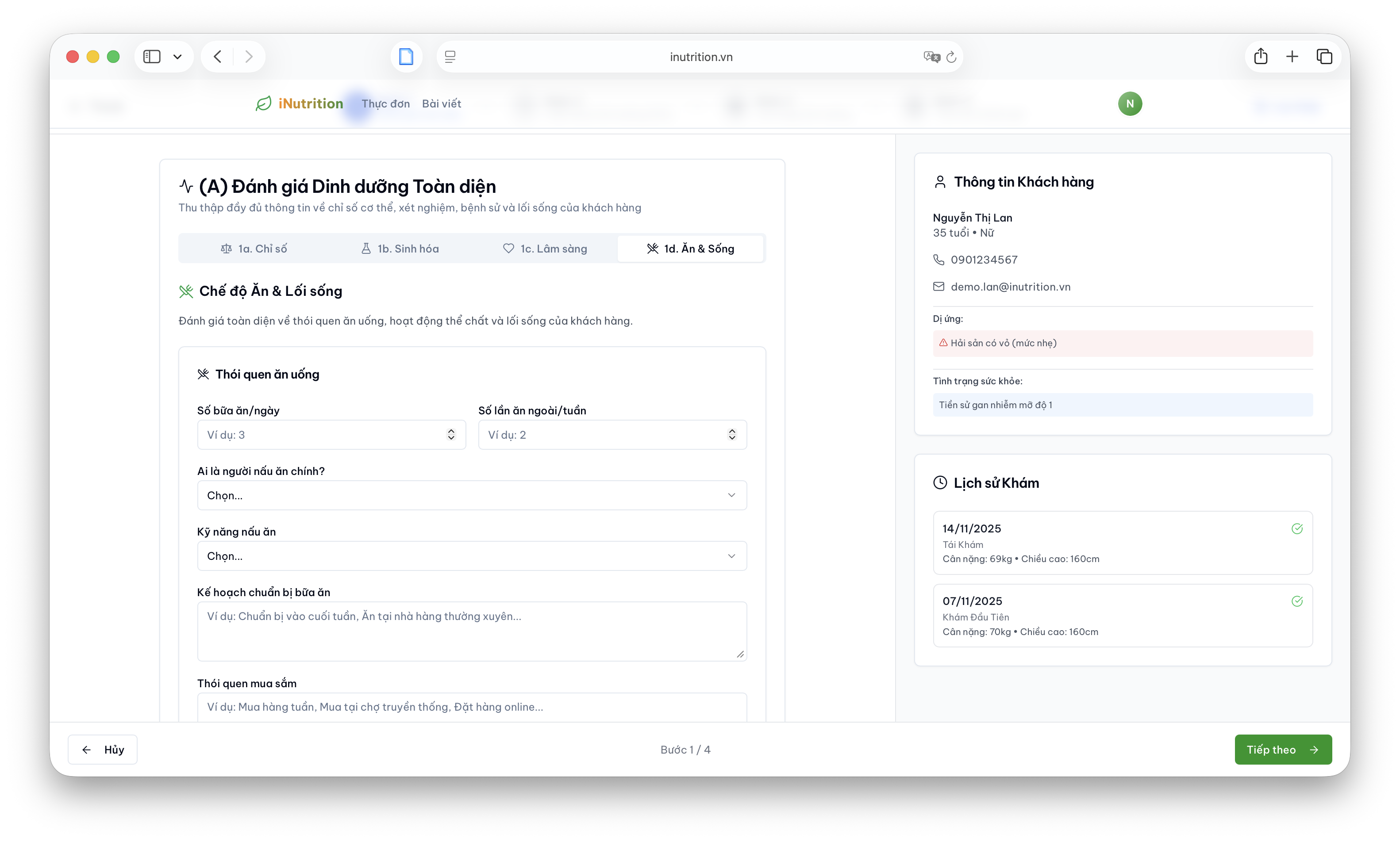Expand sidebar options chevron in Safari toolbar
The image size is (1400, 842).
tap(178, 57)
